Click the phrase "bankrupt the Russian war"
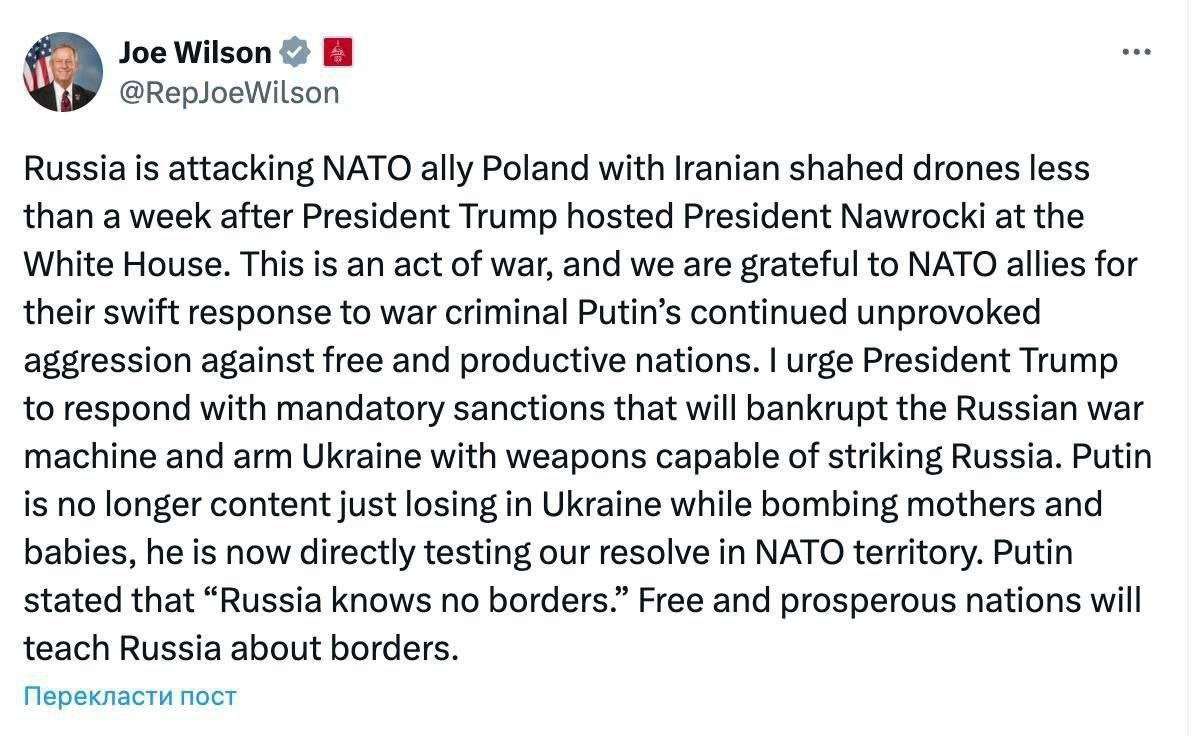This screenshot has height=736, width=1196. (951, 408)
